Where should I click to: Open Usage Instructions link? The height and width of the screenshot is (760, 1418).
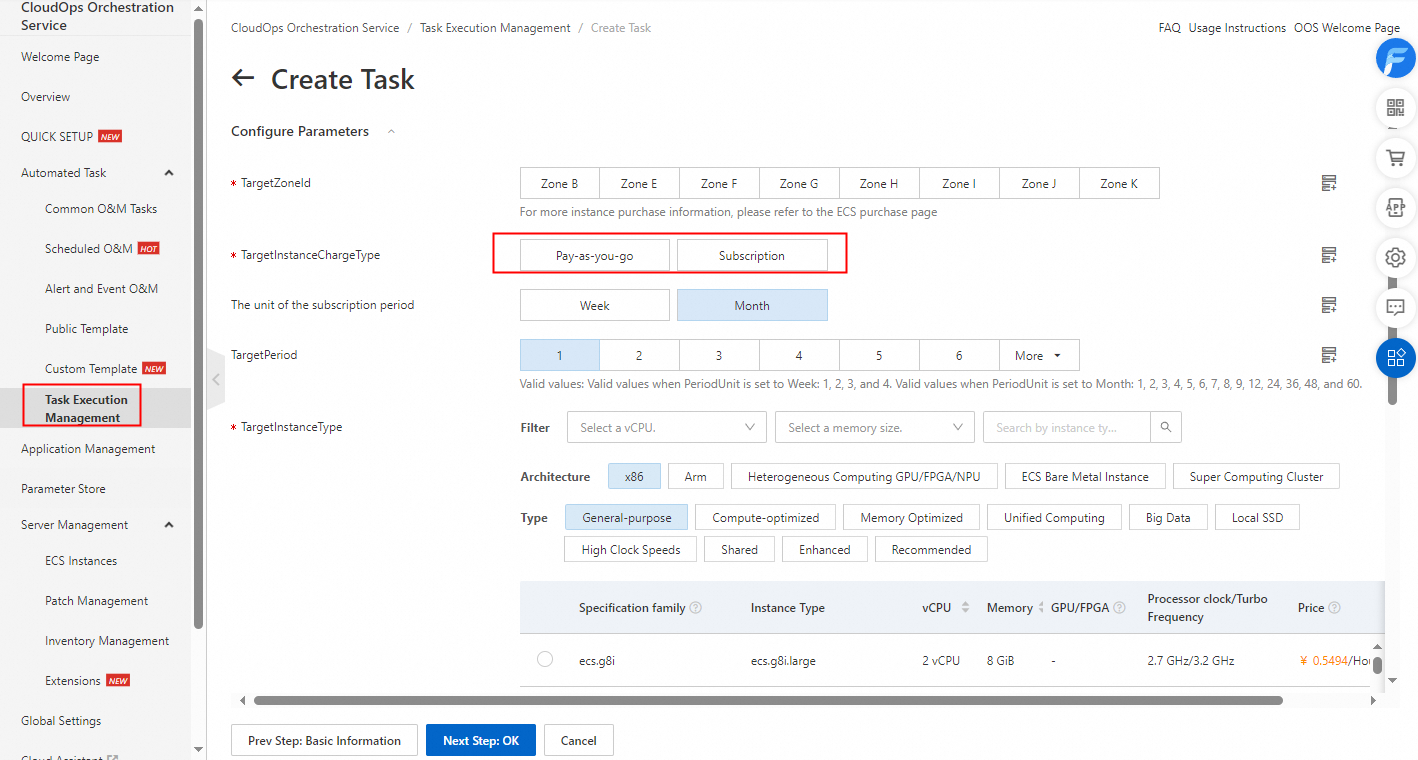(x=1237, y=28)
